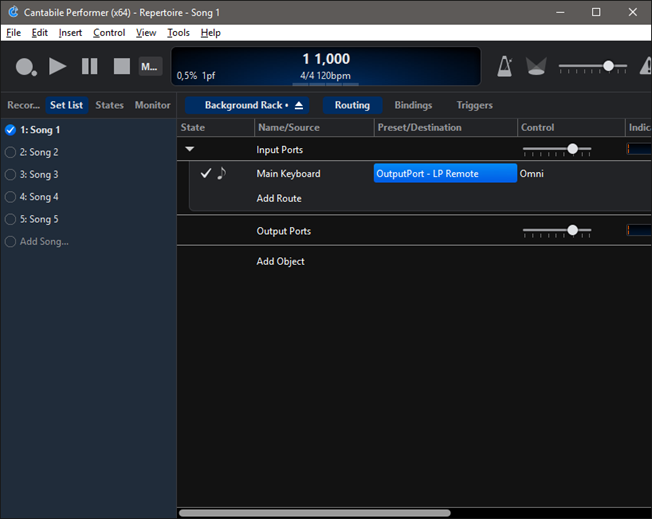Open the M... transport mode button
This screenshot has width=652, height=519.
pos(150,67)
